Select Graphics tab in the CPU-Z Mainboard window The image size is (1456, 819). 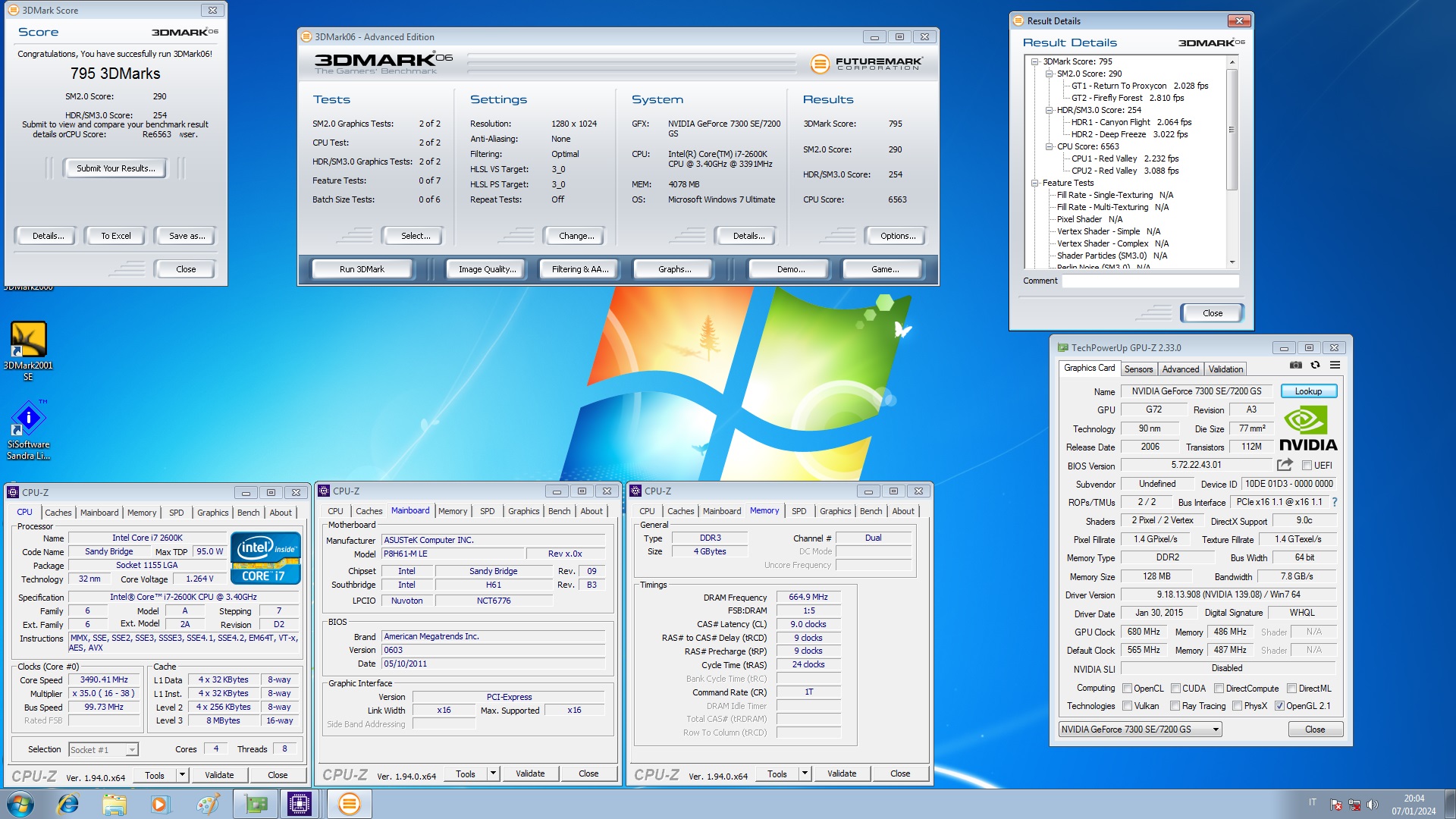pyautogui.click(x=524, y=511)
